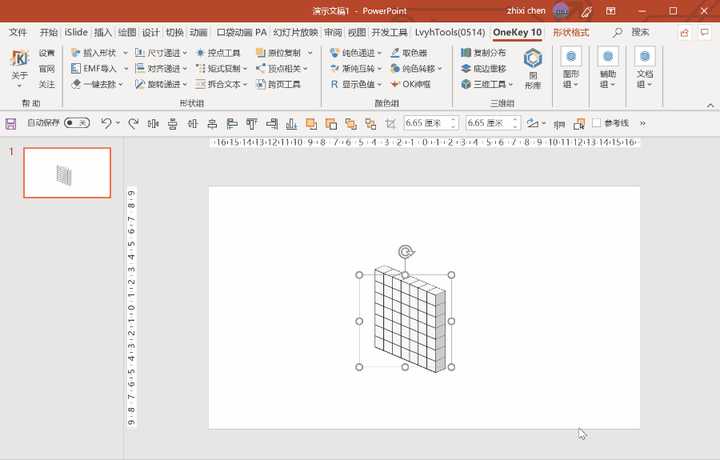The width and height of the screenshot is (720, 460).
Task: Click the OK神框 tool
Action: pos(411,84)
